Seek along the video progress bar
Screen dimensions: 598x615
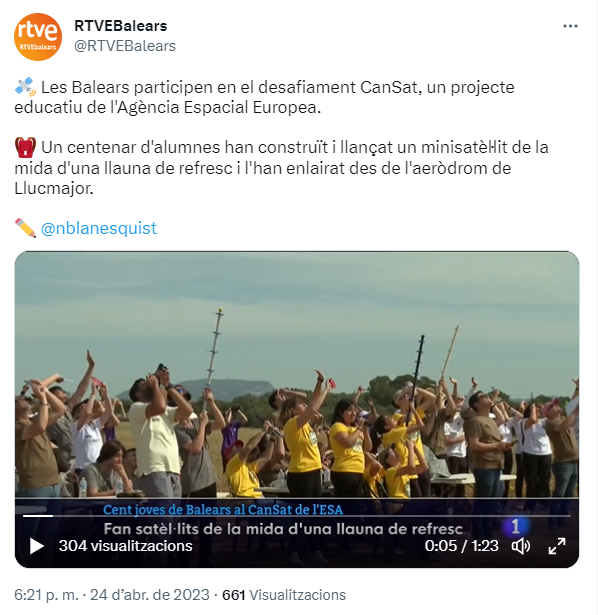tap(297, 516)
